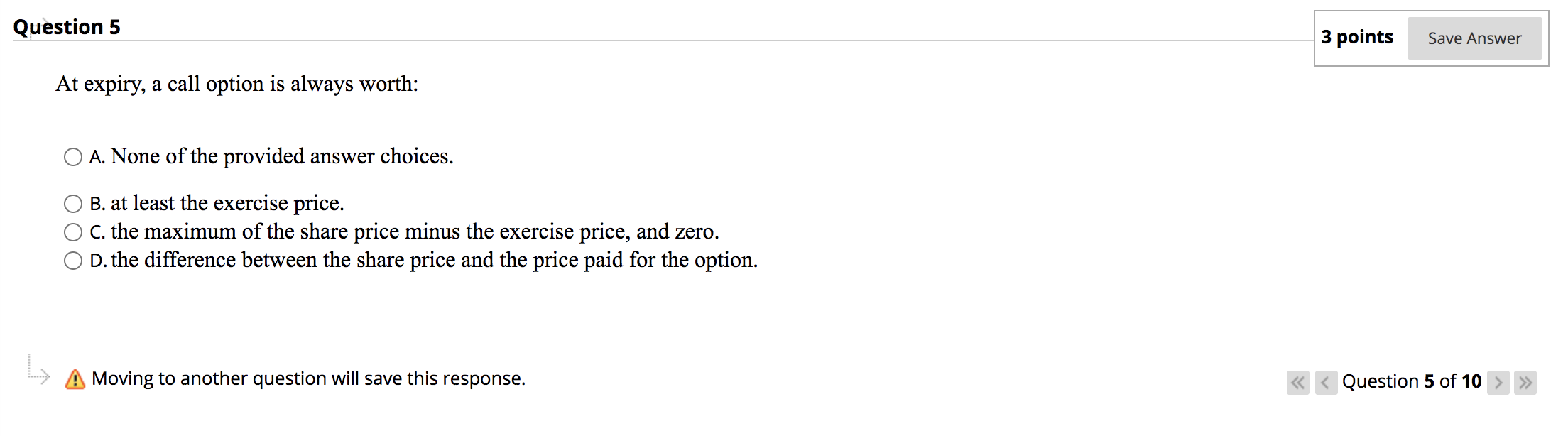The height and width of the screenshot is (436, 1568).
Task: Go to the first question using double-left arrow
Action: point(1297,383)
